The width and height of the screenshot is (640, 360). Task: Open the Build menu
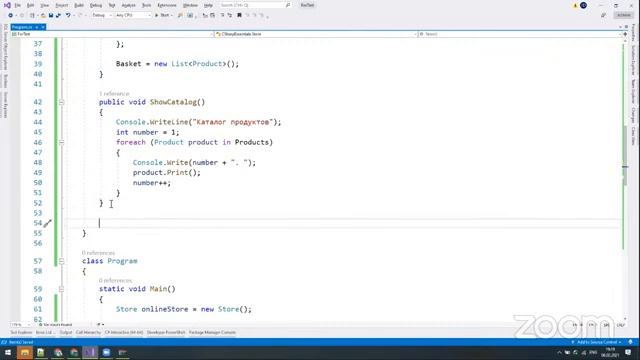(79, 5)
